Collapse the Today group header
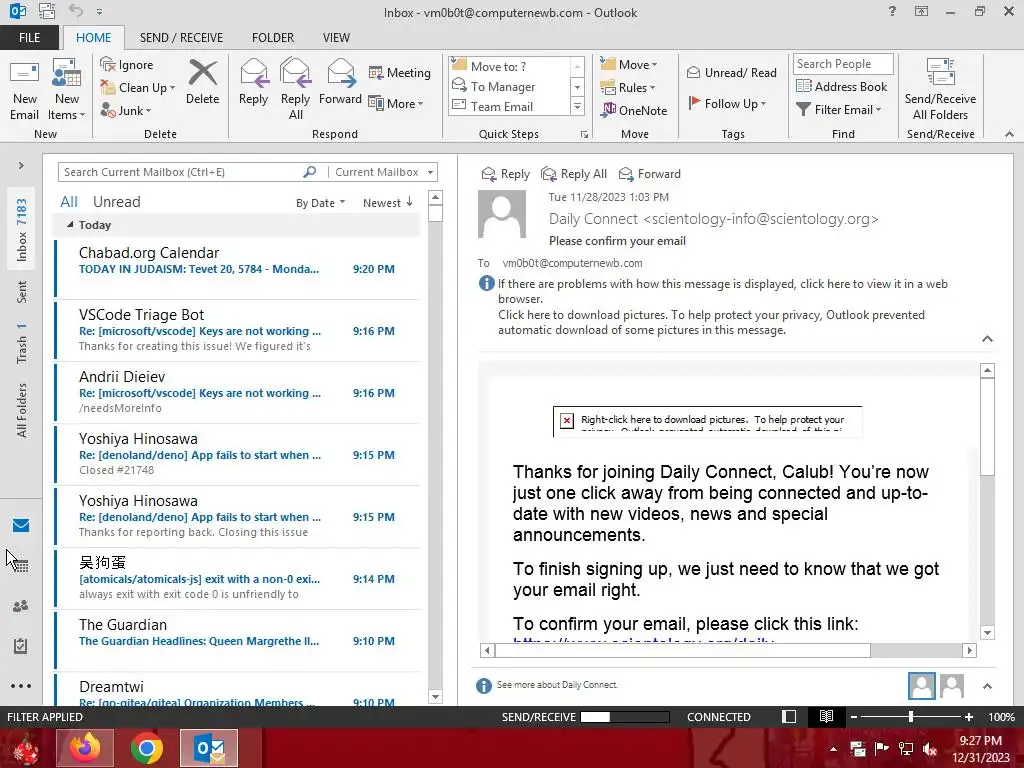 [x=70, y=225]
